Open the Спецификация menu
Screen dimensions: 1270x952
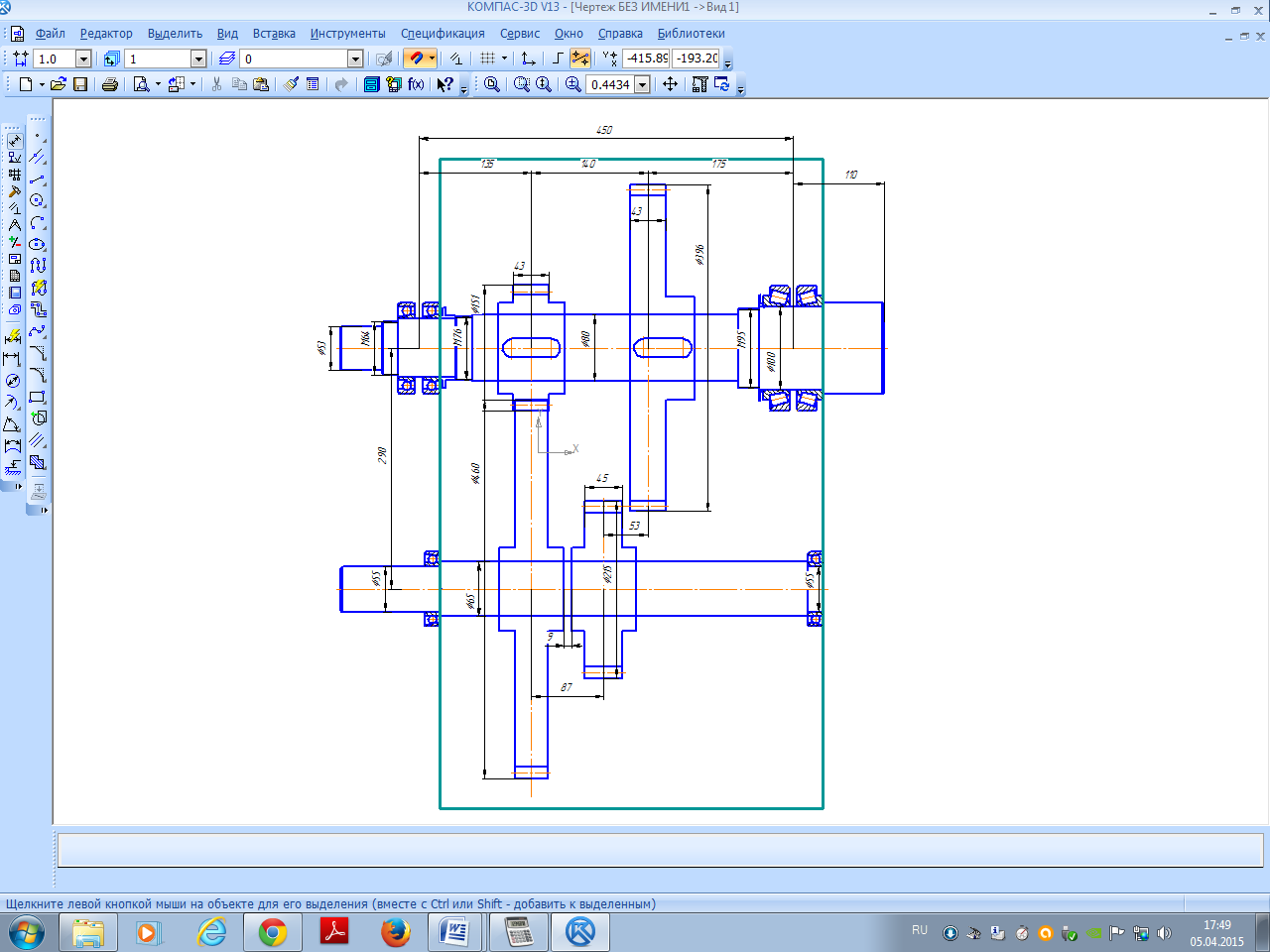[443, 34]
